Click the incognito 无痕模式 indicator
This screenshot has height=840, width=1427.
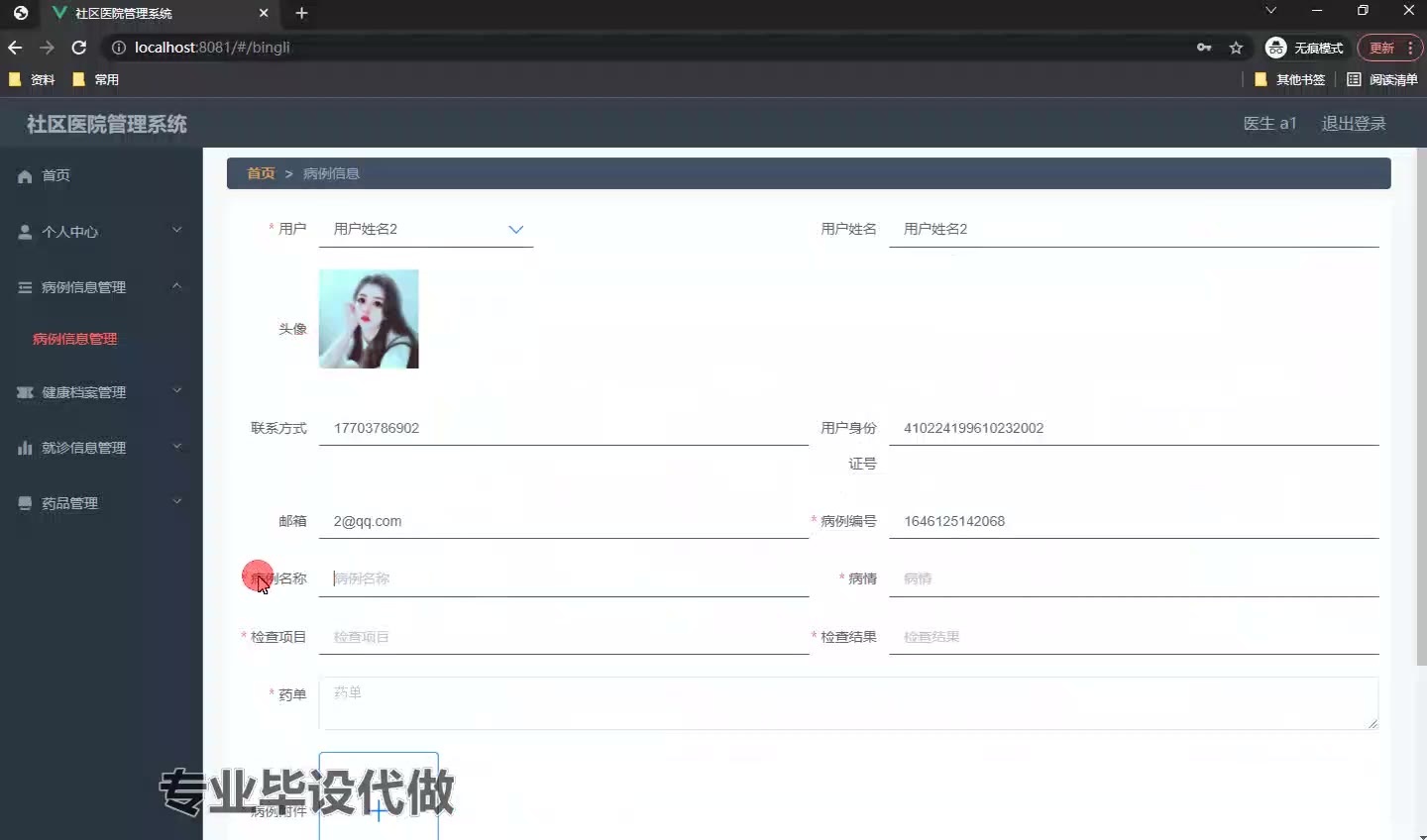[1304, 48]
